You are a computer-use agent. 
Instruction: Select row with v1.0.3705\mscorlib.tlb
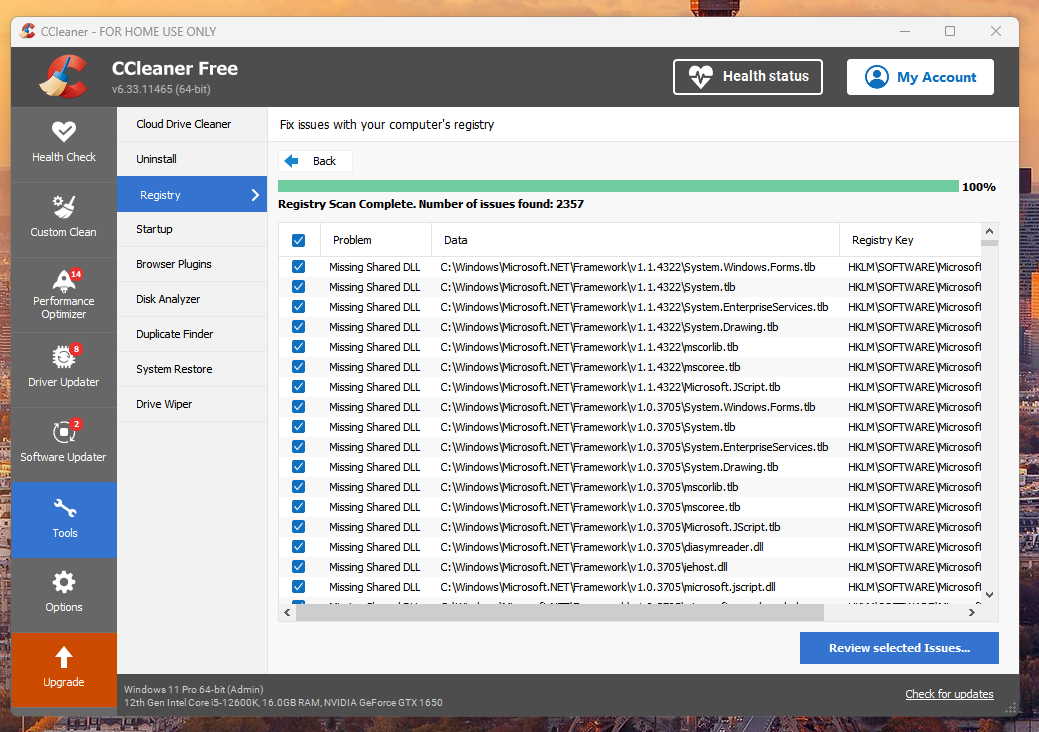coord(629,487)
